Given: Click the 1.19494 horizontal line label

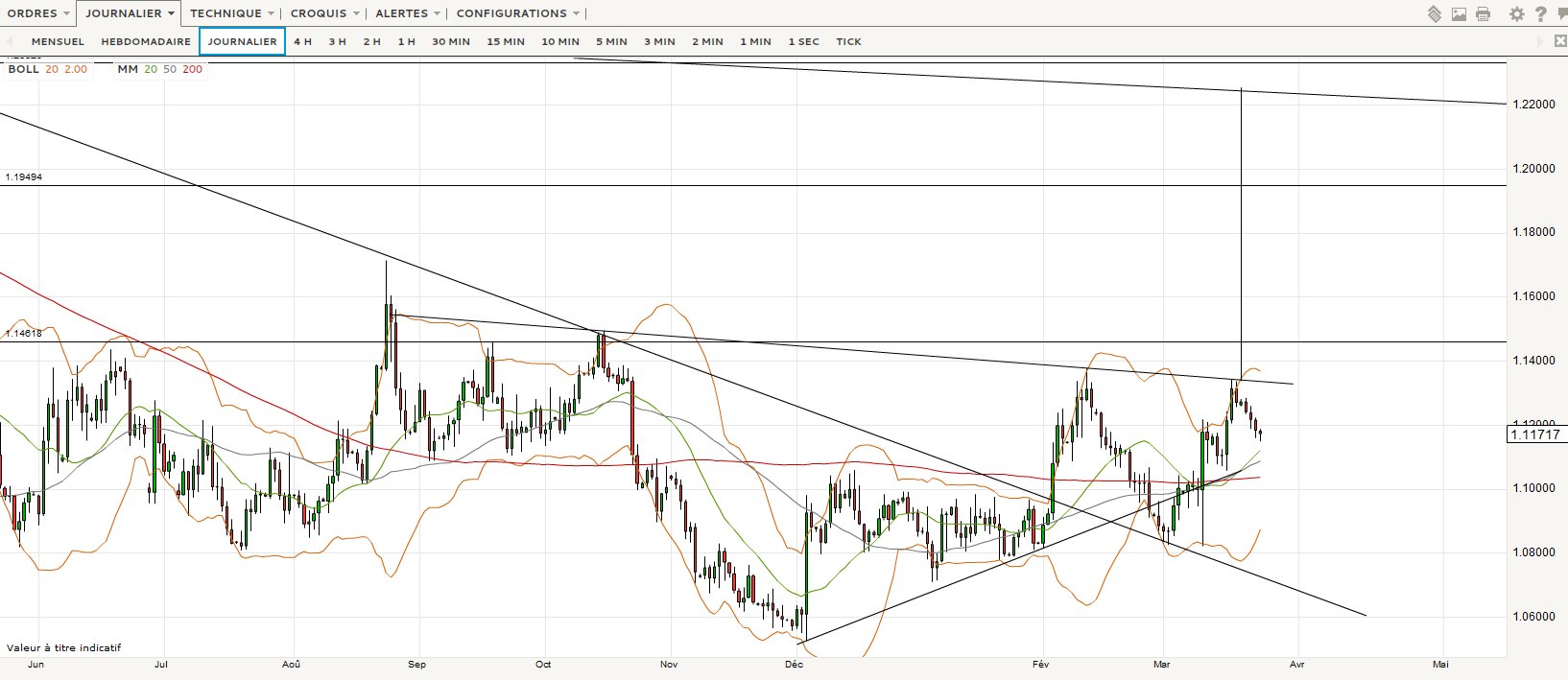Looking at the screenshot, I should pyautogui.click(x=24, y=177).
